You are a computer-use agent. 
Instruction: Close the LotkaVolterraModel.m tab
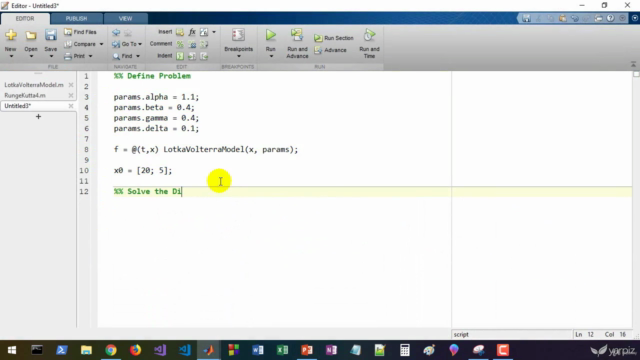tap(71, 85)
